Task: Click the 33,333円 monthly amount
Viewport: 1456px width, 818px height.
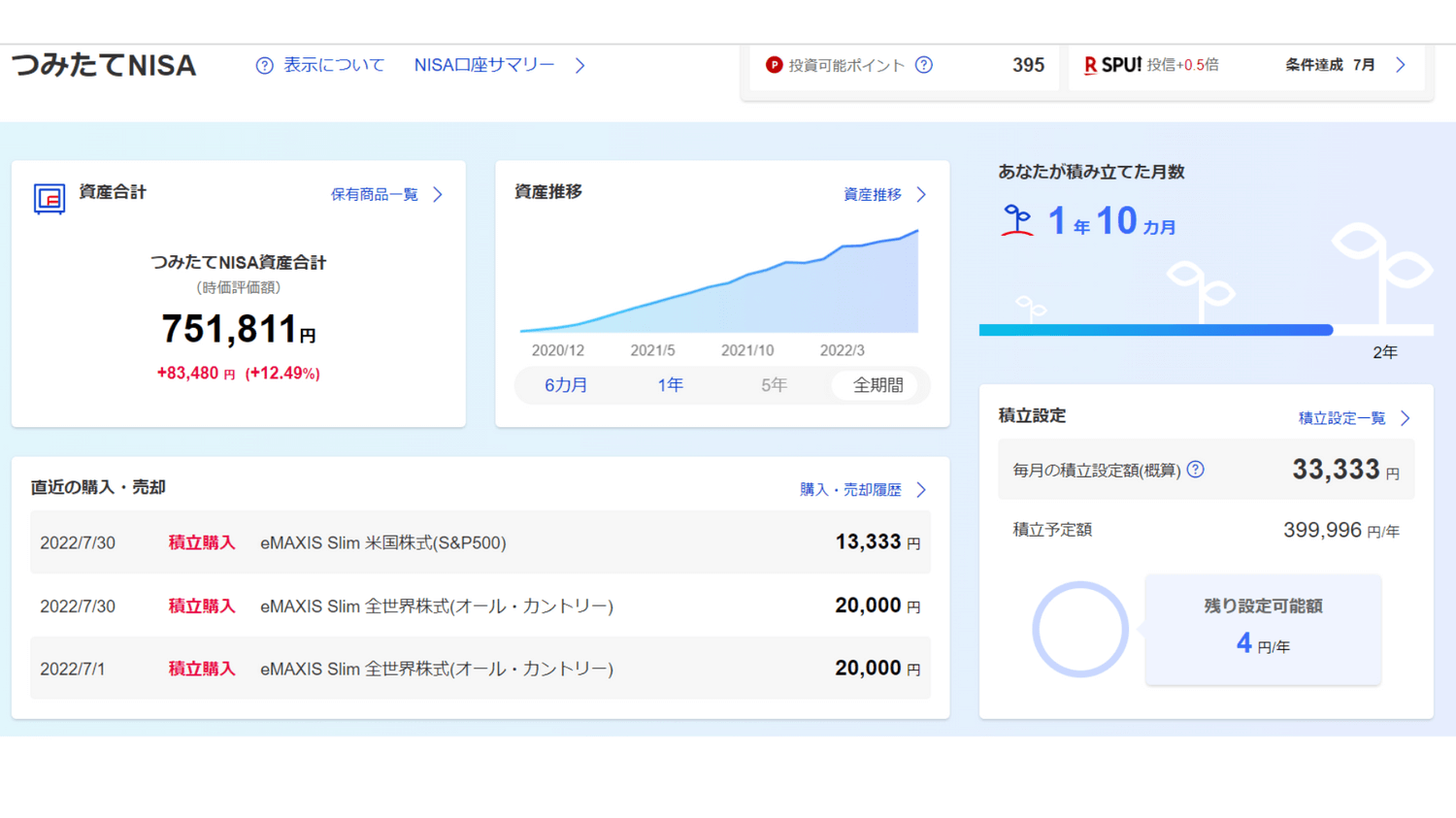Action: coord(1345,470)
